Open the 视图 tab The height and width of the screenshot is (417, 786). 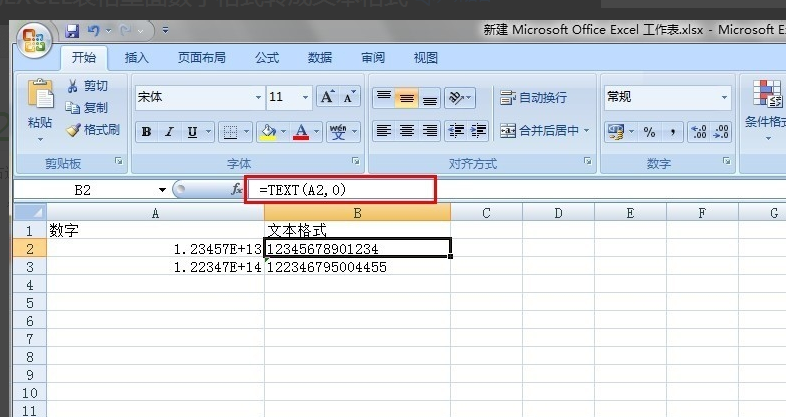426,58
